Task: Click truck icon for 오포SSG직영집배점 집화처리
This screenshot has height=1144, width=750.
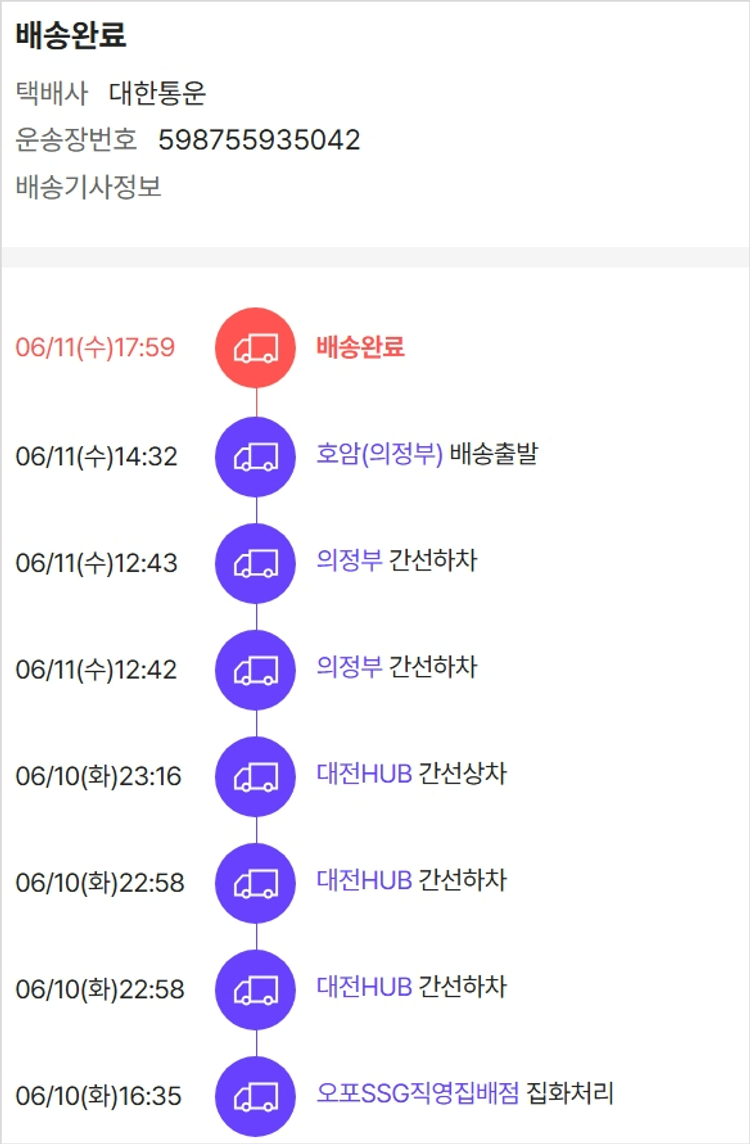Action: pos(256,1096)
